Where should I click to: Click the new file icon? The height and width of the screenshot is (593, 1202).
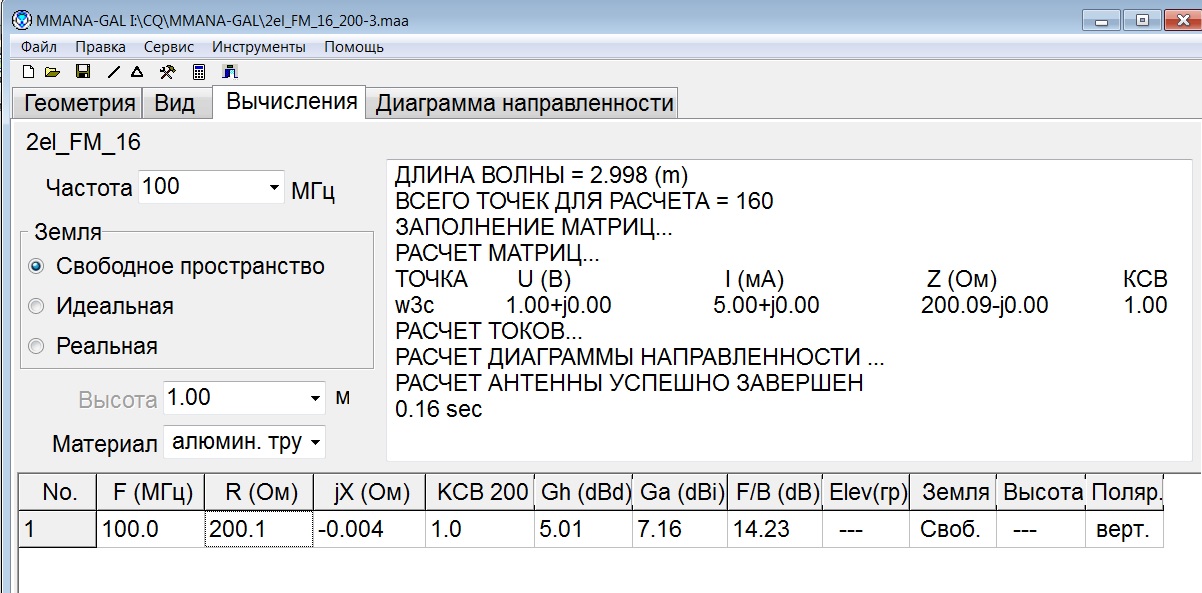[x=28, y=72]
